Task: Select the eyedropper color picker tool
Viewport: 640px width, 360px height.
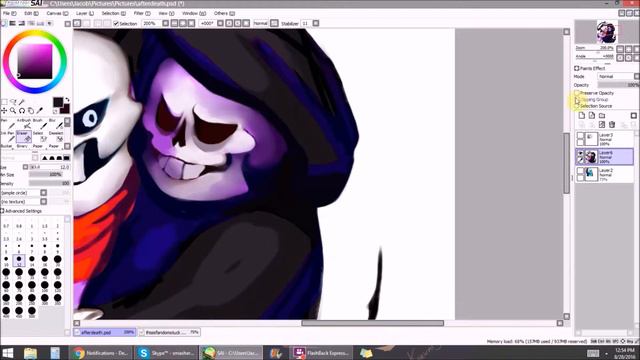Action: [40, 111]
